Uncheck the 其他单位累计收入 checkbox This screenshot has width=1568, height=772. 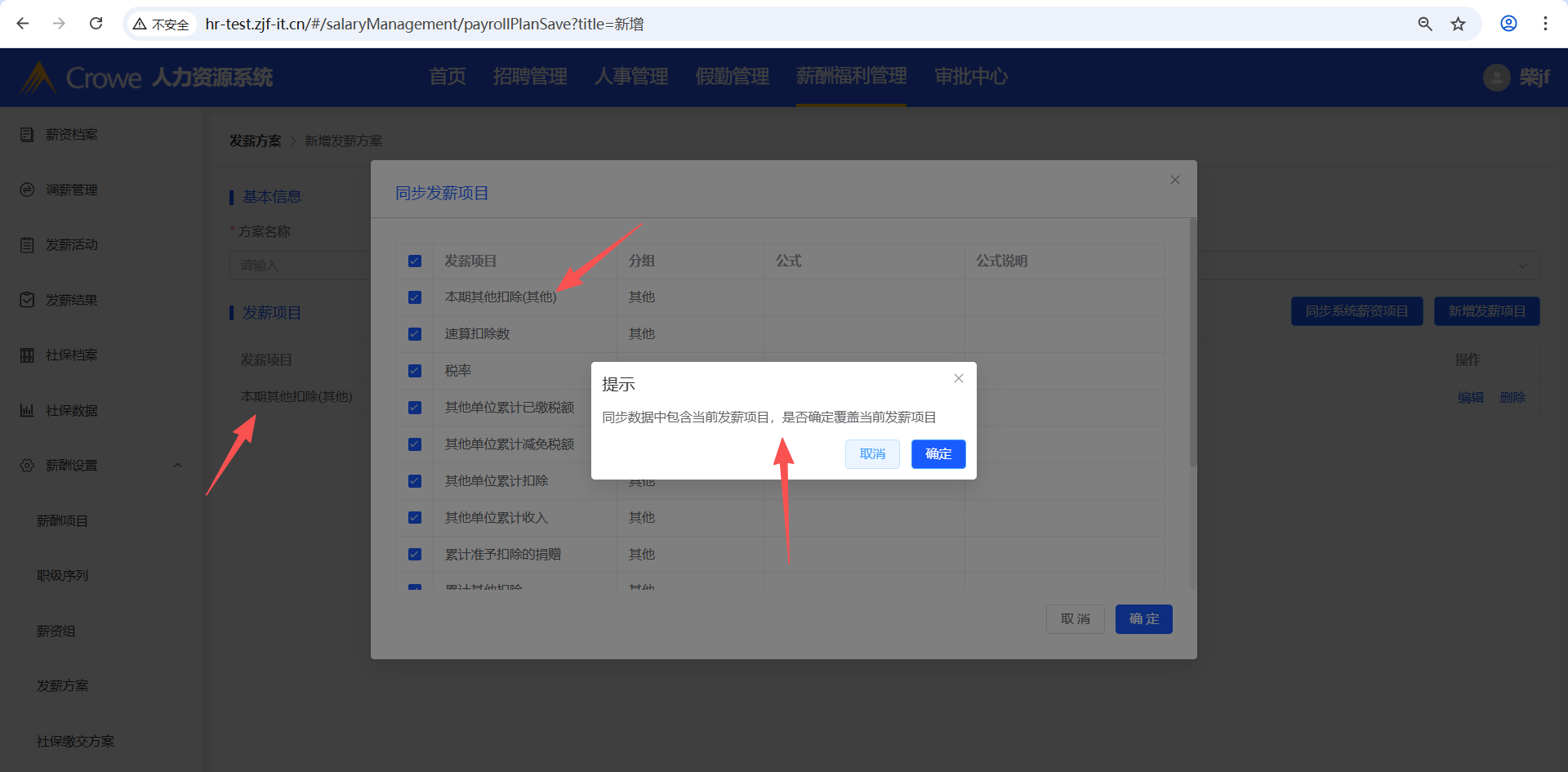click(415, 518)
